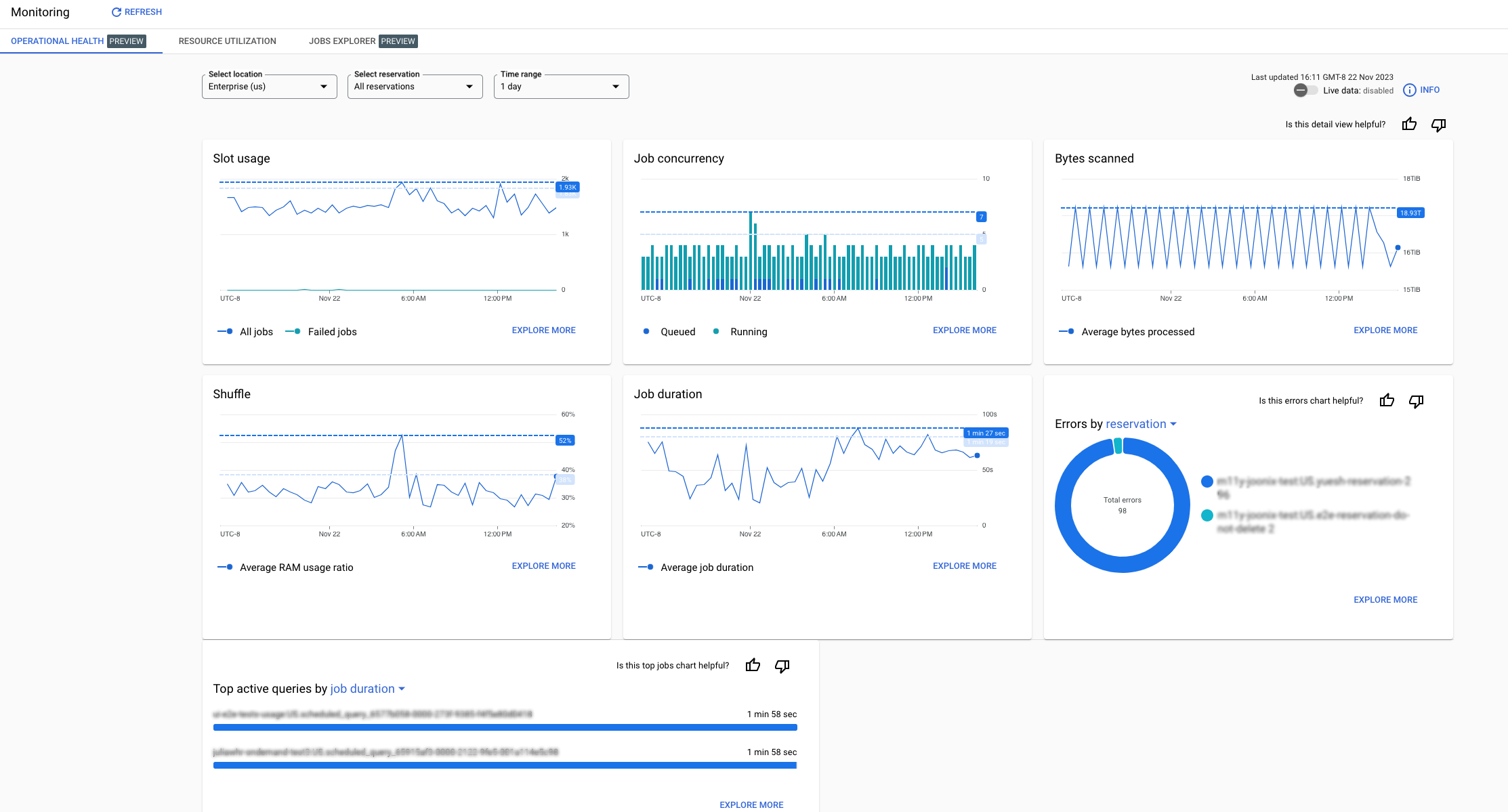The width and height of the screenshot is (1508, 812).
Task: Click the thumbs down icon for detail view
Action: (x=1438, y=124)
